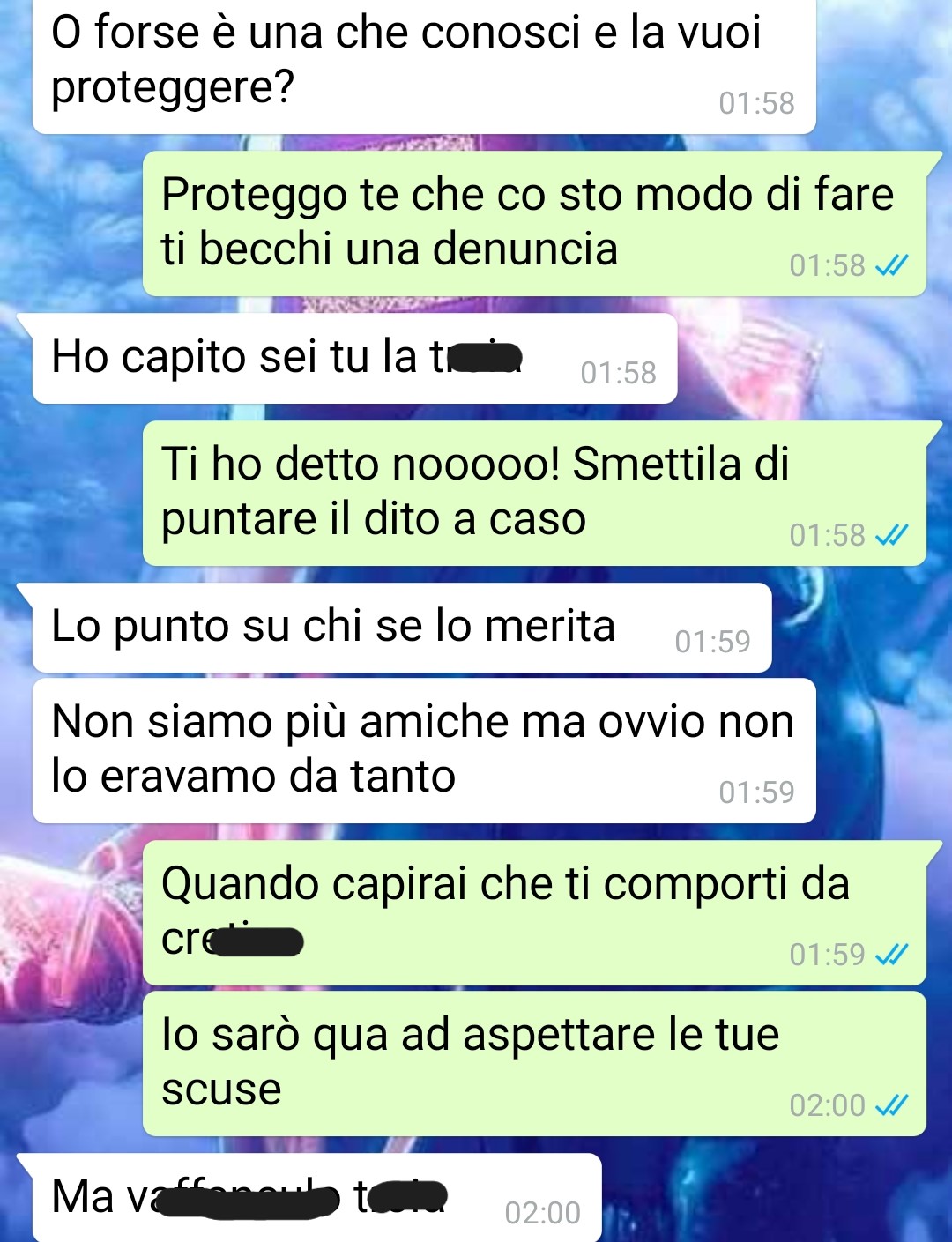Tap the message 'Lo punto su chi se lo merita'

(x=402, y=628)
